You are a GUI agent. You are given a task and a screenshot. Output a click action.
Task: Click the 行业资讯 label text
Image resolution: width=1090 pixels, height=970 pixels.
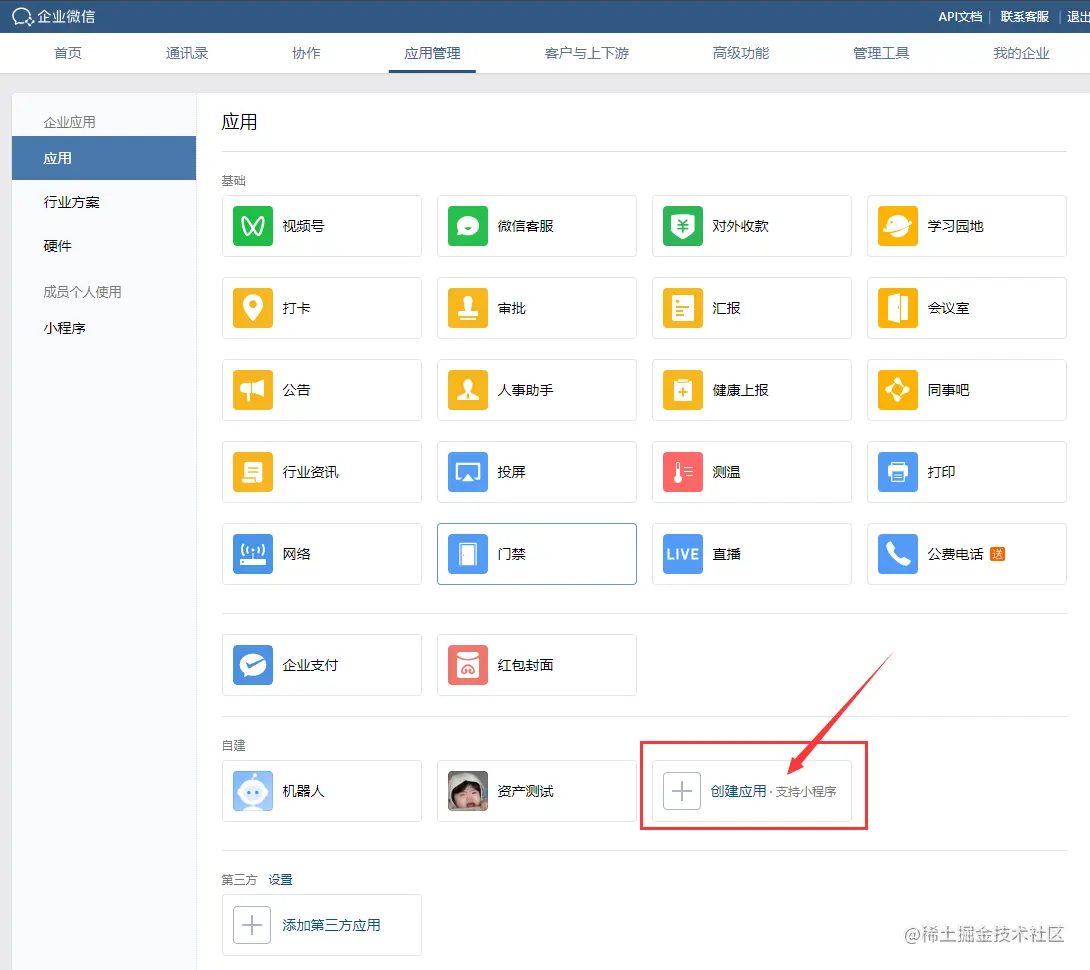click(310, 472)
